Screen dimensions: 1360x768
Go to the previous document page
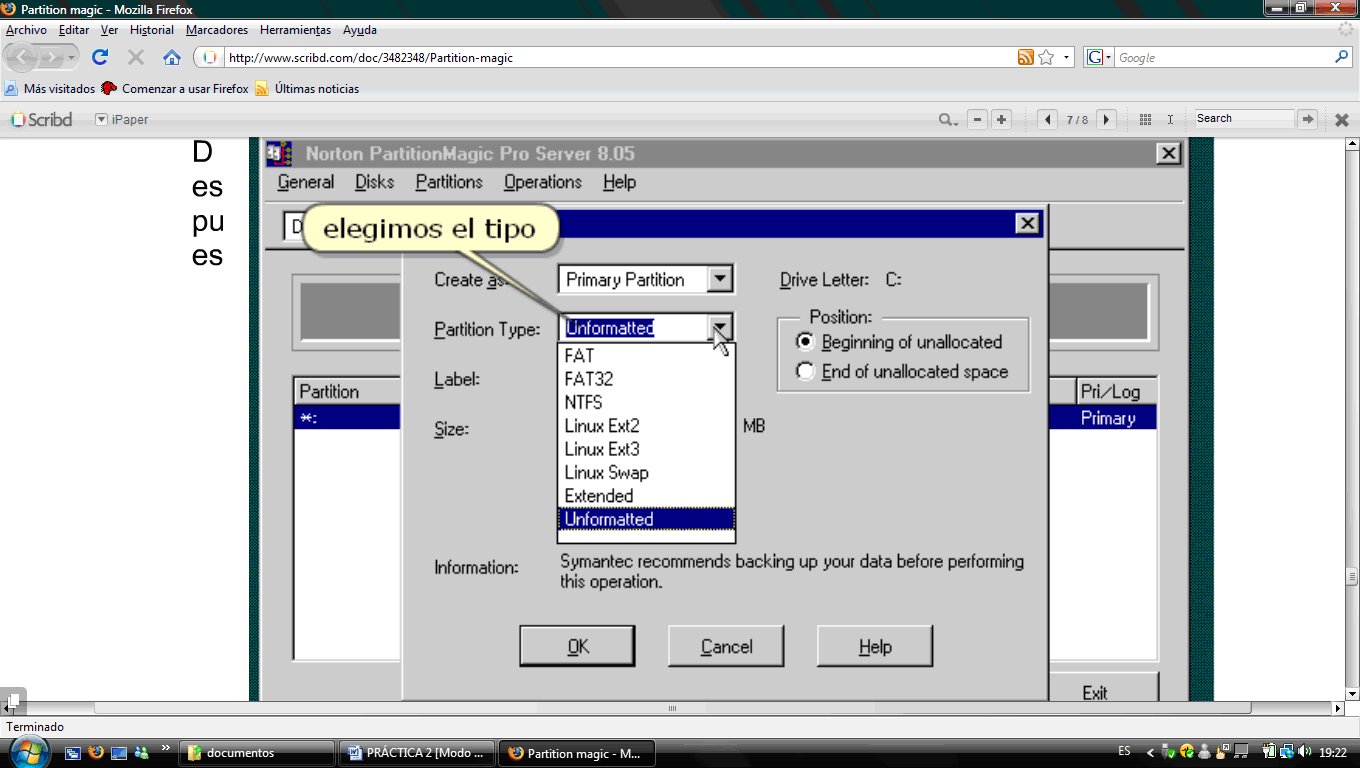(1047, 119)
